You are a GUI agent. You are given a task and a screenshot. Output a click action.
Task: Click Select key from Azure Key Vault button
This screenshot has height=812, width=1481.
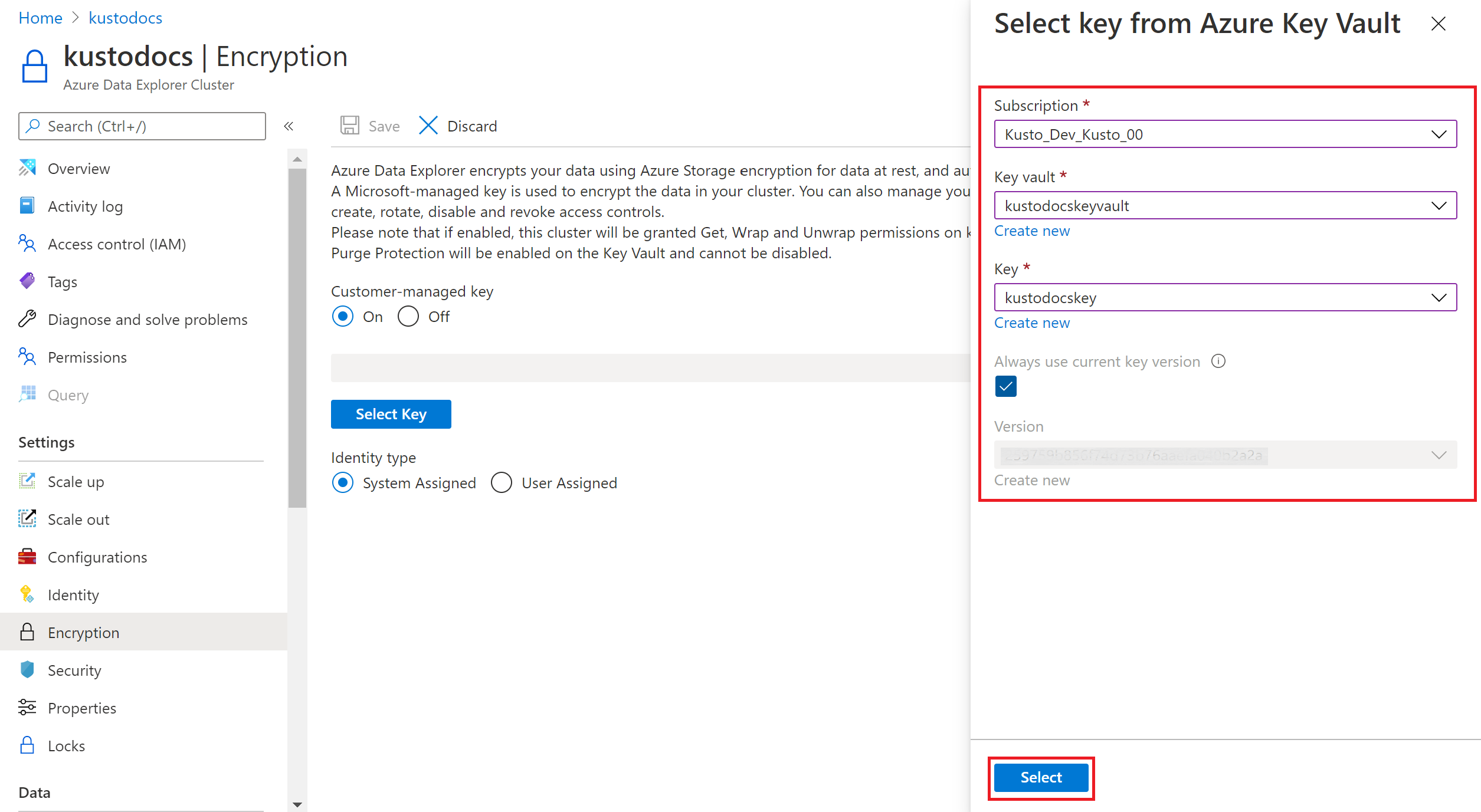tap(392, 413)
